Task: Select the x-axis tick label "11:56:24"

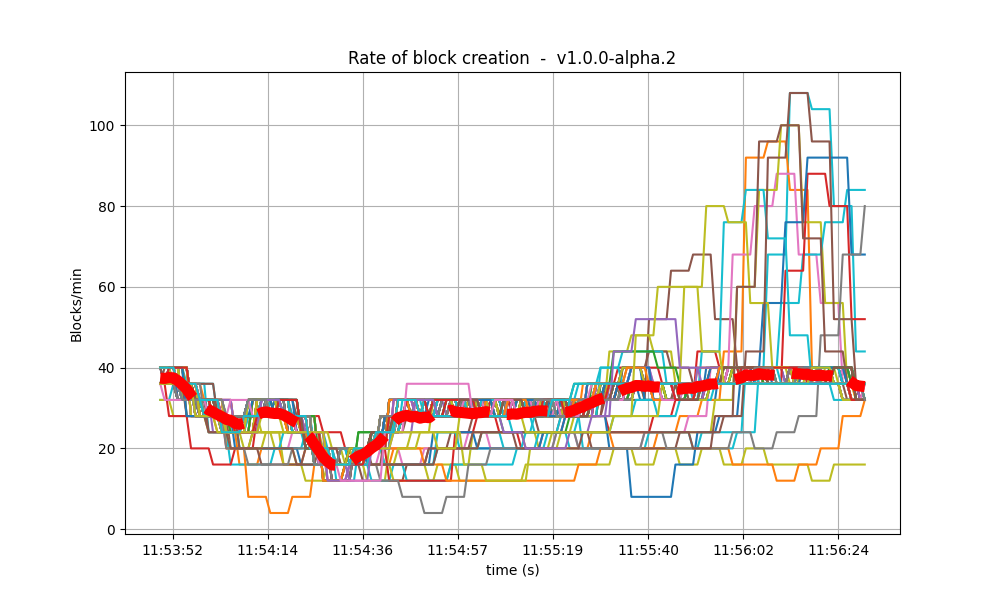Action: 839,550
